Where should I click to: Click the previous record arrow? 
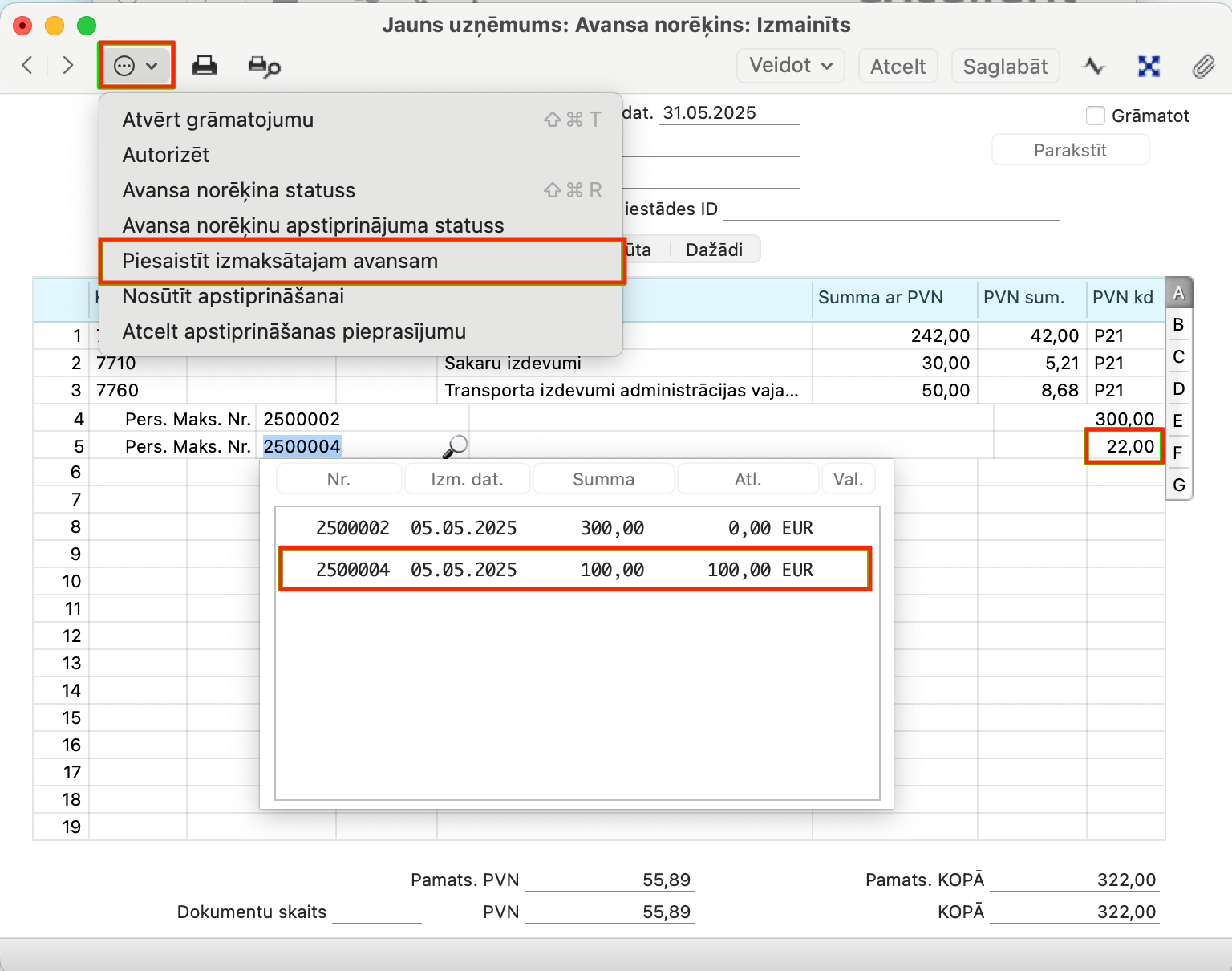coord(27,65)
